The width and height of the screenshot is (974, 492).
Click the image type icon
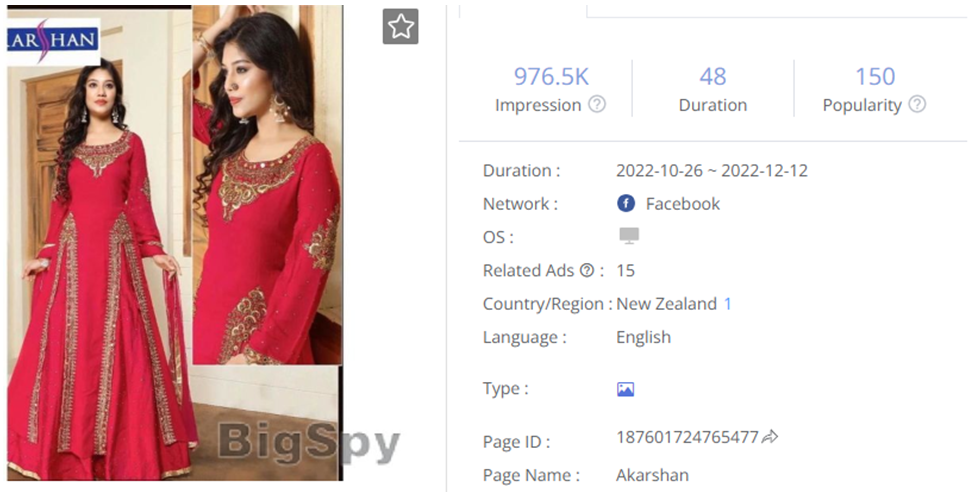click(x=626, y=390)
